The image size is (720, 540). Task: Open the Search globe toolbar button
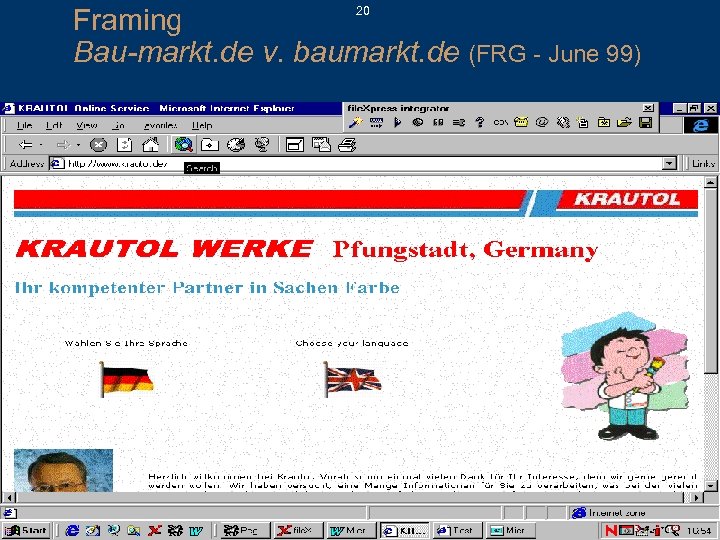pyautogui.click(x=183, y=145)
